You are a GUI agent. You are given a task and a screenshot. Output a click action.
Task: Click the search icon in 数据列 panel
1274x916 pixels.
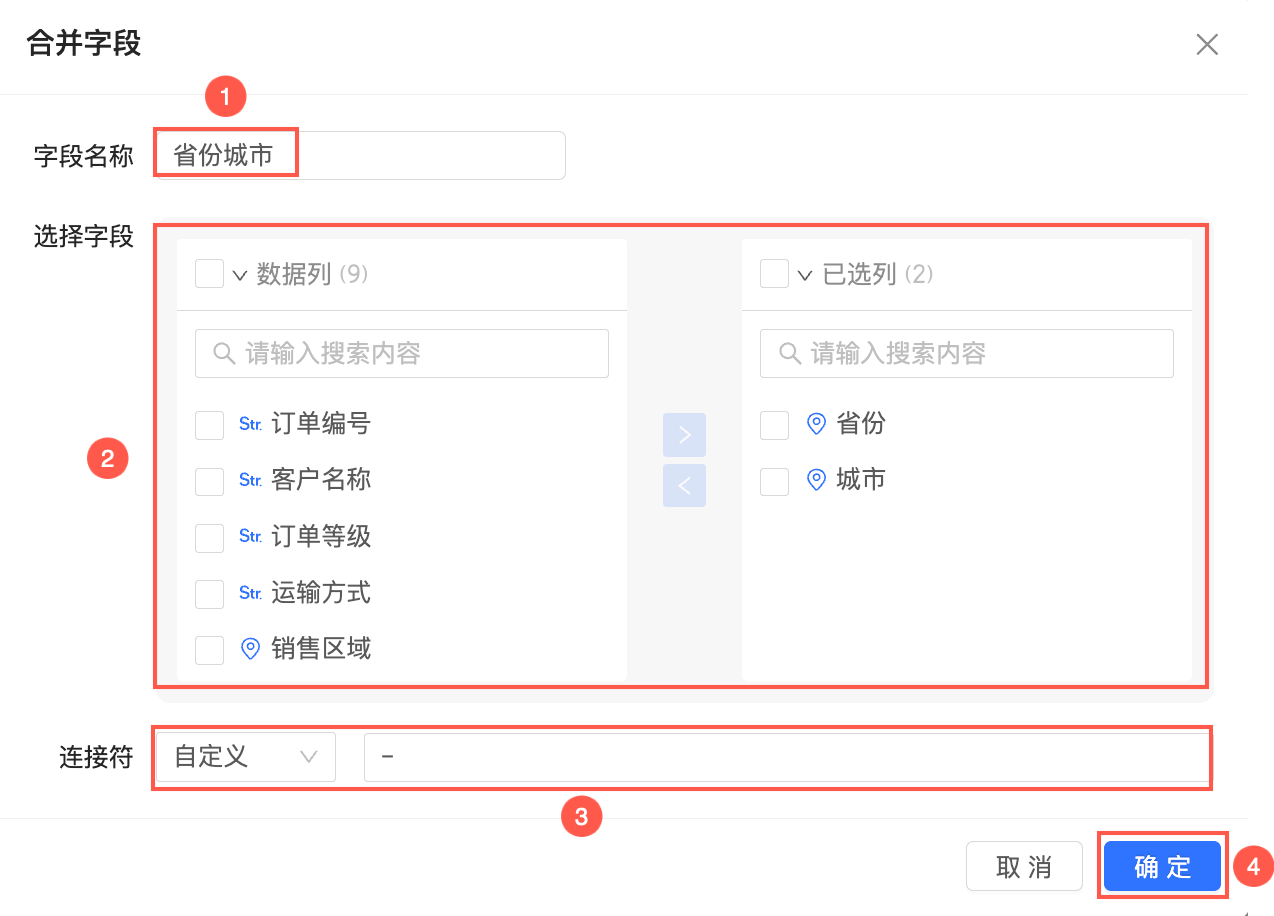click(225, 353)
